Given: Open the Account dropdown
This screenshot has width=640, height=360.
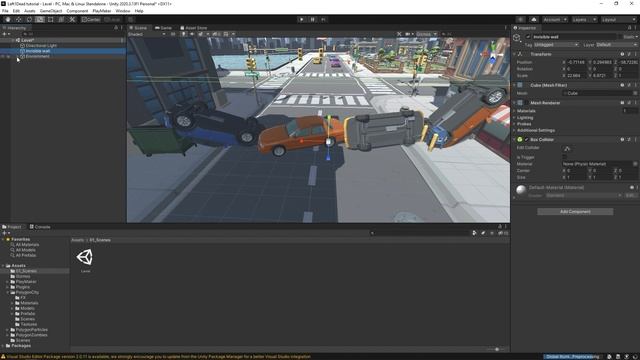Looking at the screenshot, I should click(554, 20).
